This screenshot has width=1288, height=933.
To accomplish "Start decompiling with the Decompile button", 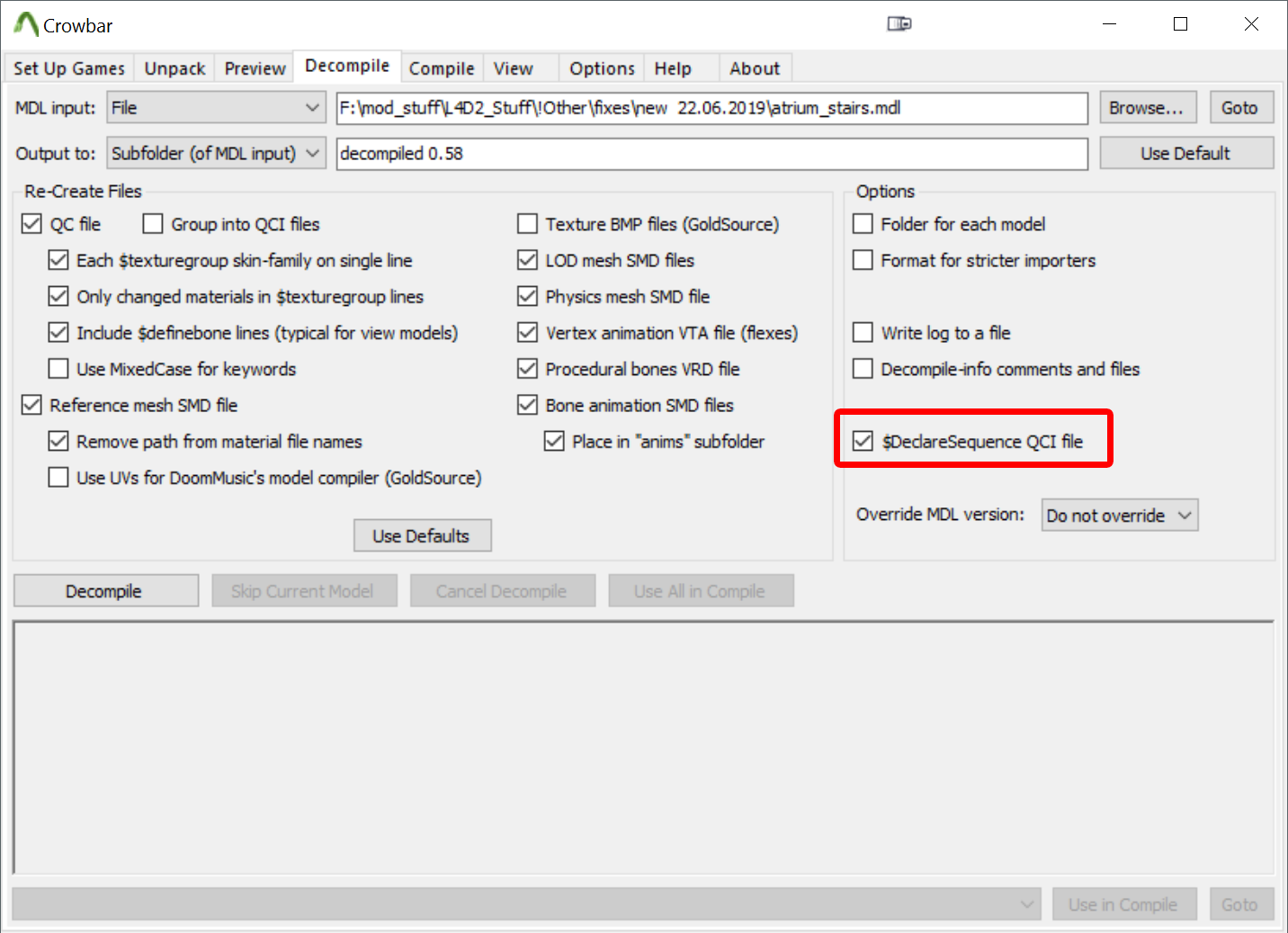I will click(104, 591).
